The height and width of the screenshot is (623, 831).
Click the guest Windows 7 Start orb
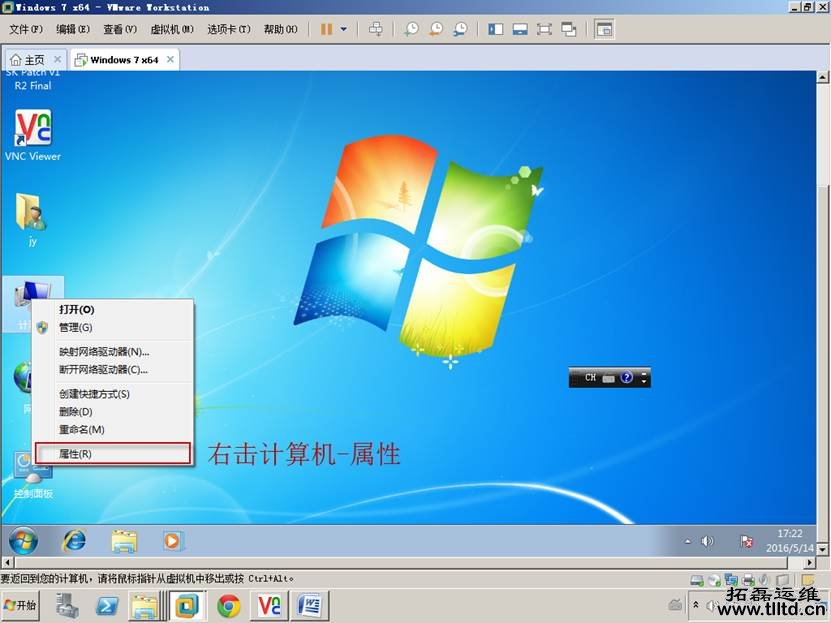click(x=23, y=541)
